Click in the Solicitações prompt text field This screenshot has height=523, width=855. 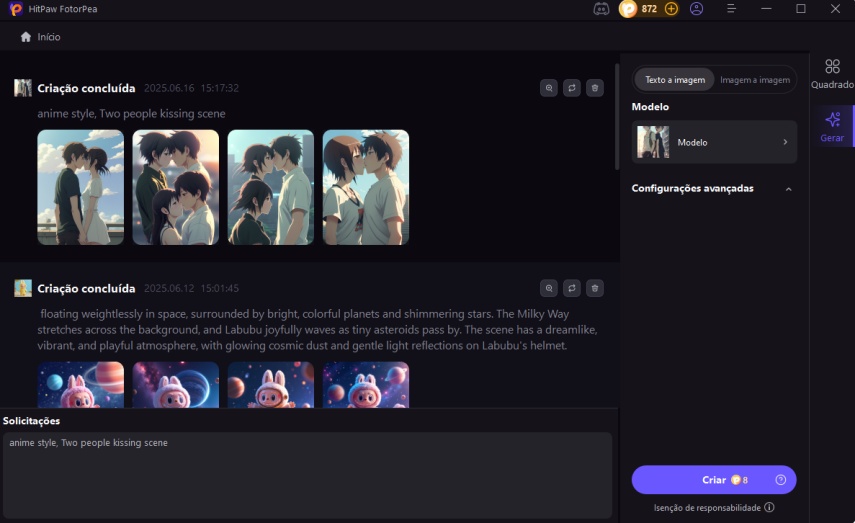coord(306,474)
